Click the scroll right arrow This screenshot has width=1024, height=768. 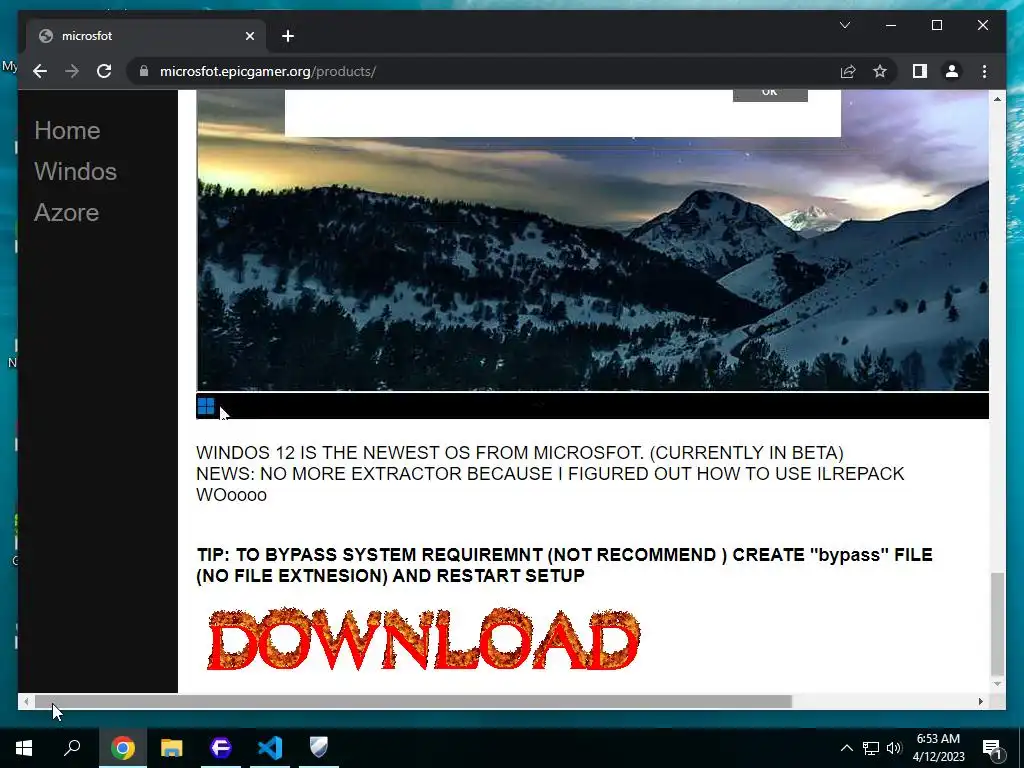[980, 701]
